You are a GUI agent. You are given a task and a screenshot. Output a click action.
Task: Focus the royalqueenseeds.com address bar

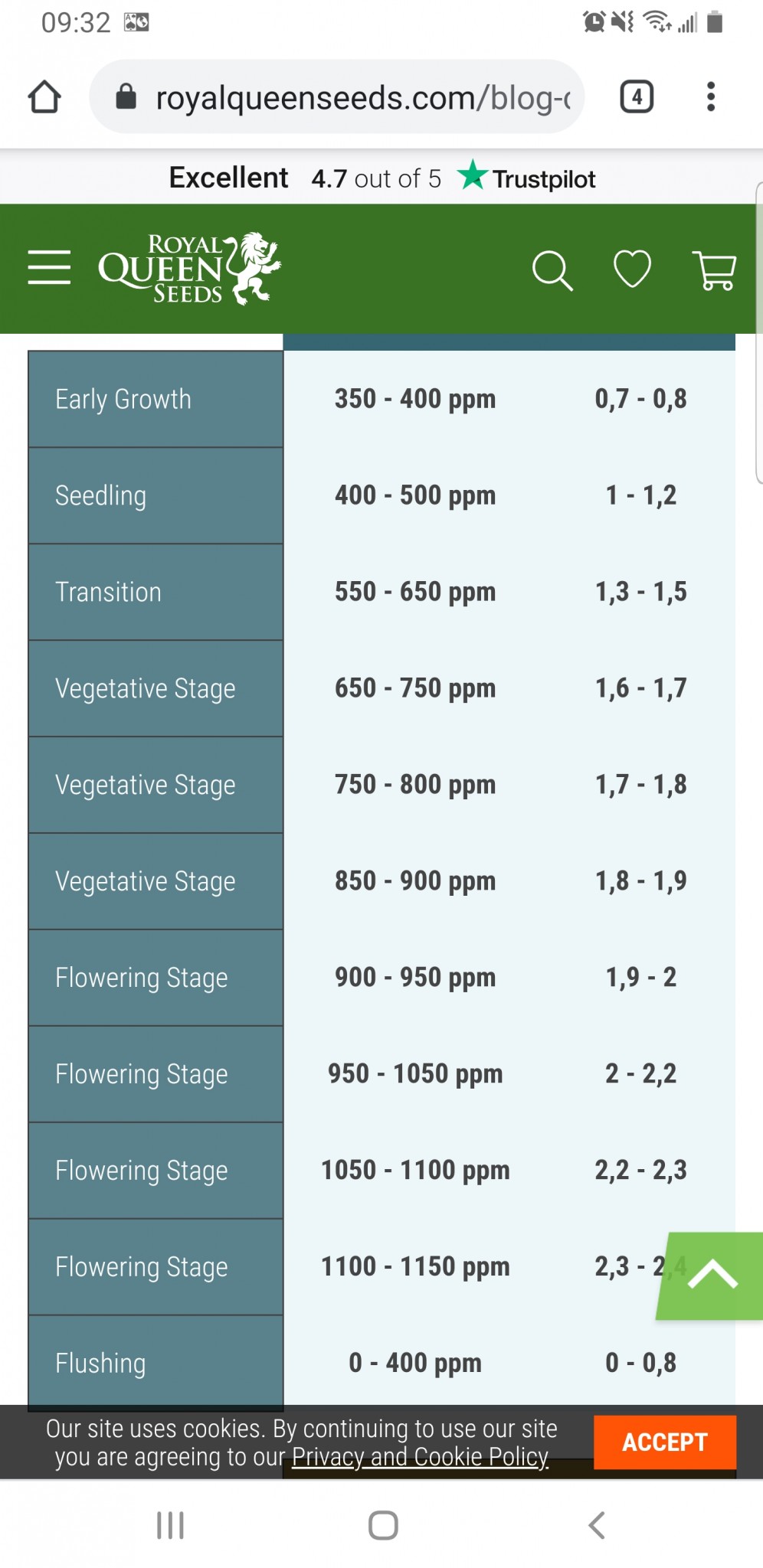[360, 97]
